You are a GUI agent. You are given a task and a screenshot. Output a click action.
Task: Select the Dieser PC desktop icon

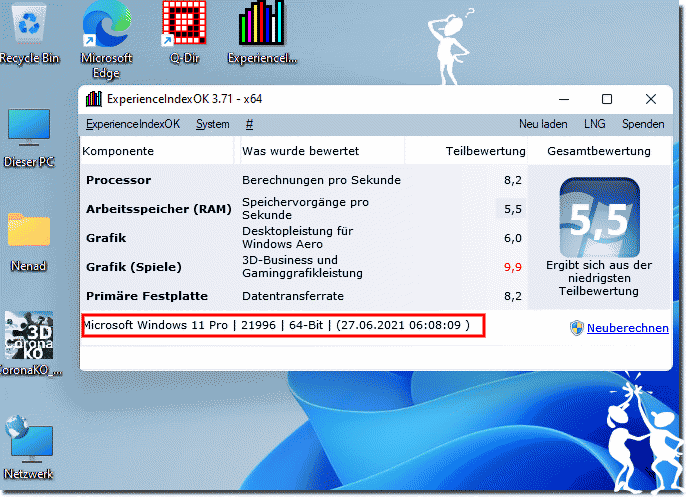point(29,138)
